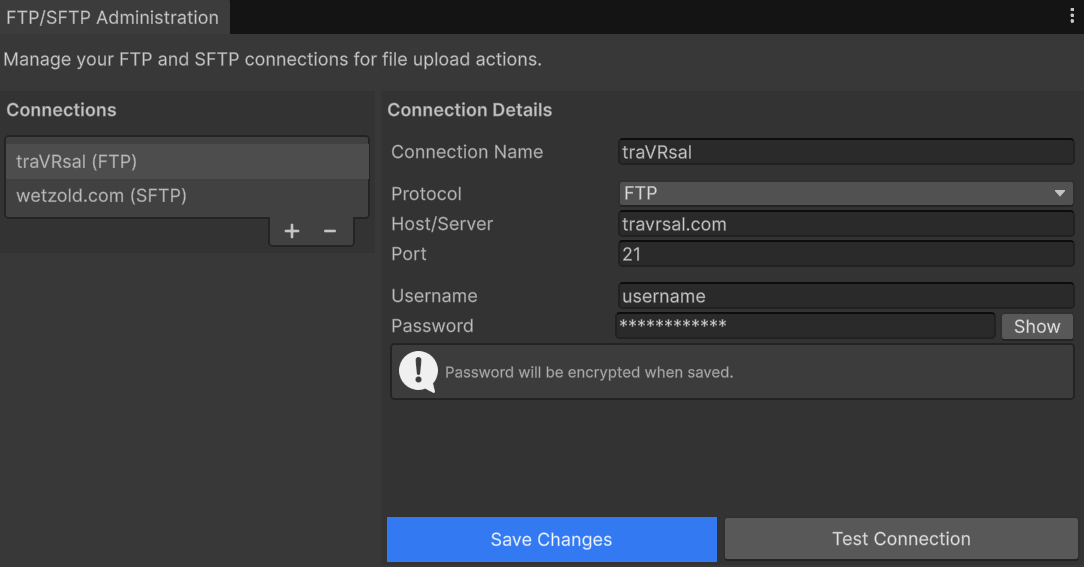Screen dimensions: 1084x567
Task: Show the password in plain text
Action: coord(1037,326)
